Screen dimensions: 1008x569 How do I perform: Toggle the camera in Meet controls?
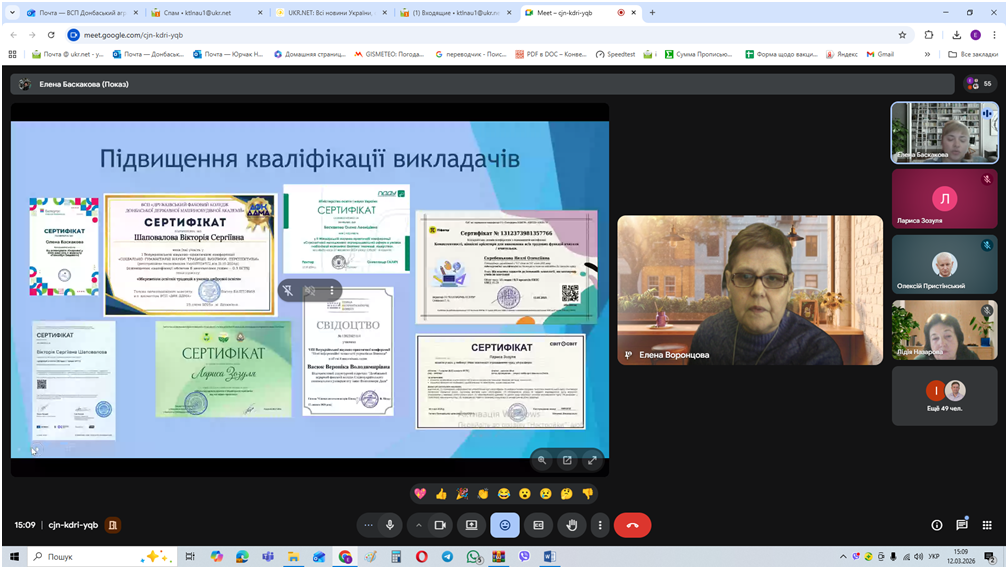pos(439,525)
